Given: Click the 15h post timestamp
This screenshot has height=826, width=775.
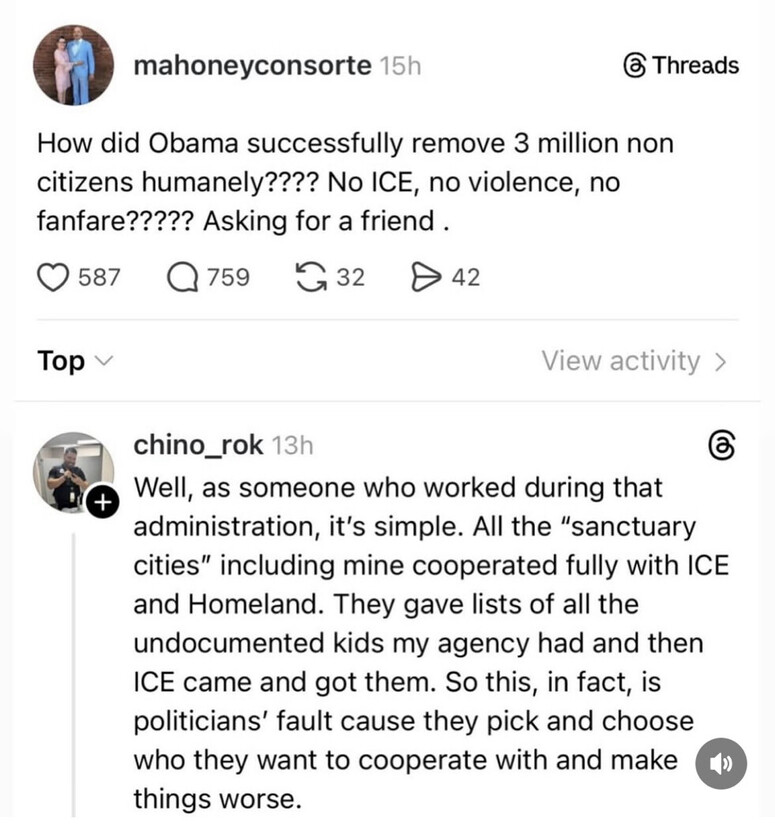Looking at the screenshot, I should [400, 66].
